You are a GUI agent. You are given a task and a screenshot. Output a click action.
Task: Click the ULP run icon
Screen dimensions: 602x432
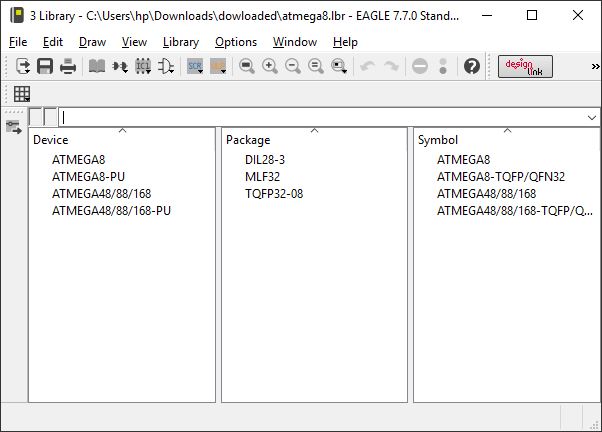coord(218,66)
